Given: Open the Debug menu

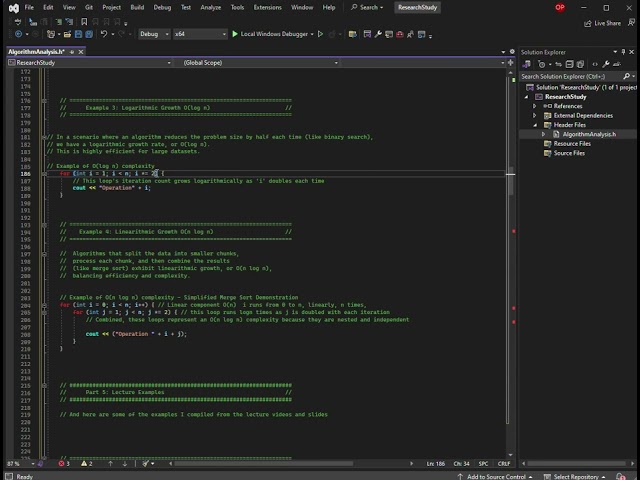Looking at the screenshot, I should pyautogui.click(x=162, y=7).
